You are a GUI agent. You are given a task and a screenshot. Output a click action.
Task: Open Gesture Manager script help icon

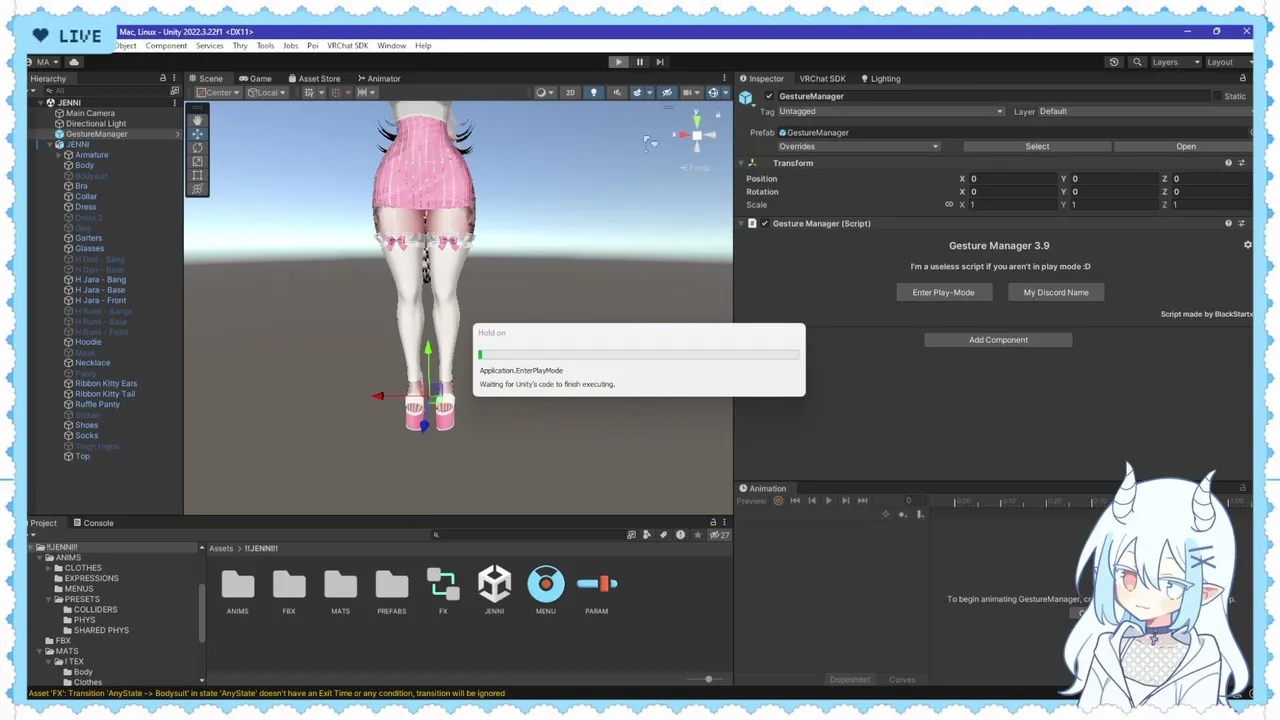pyautogui.click(x=1228, y=223)
